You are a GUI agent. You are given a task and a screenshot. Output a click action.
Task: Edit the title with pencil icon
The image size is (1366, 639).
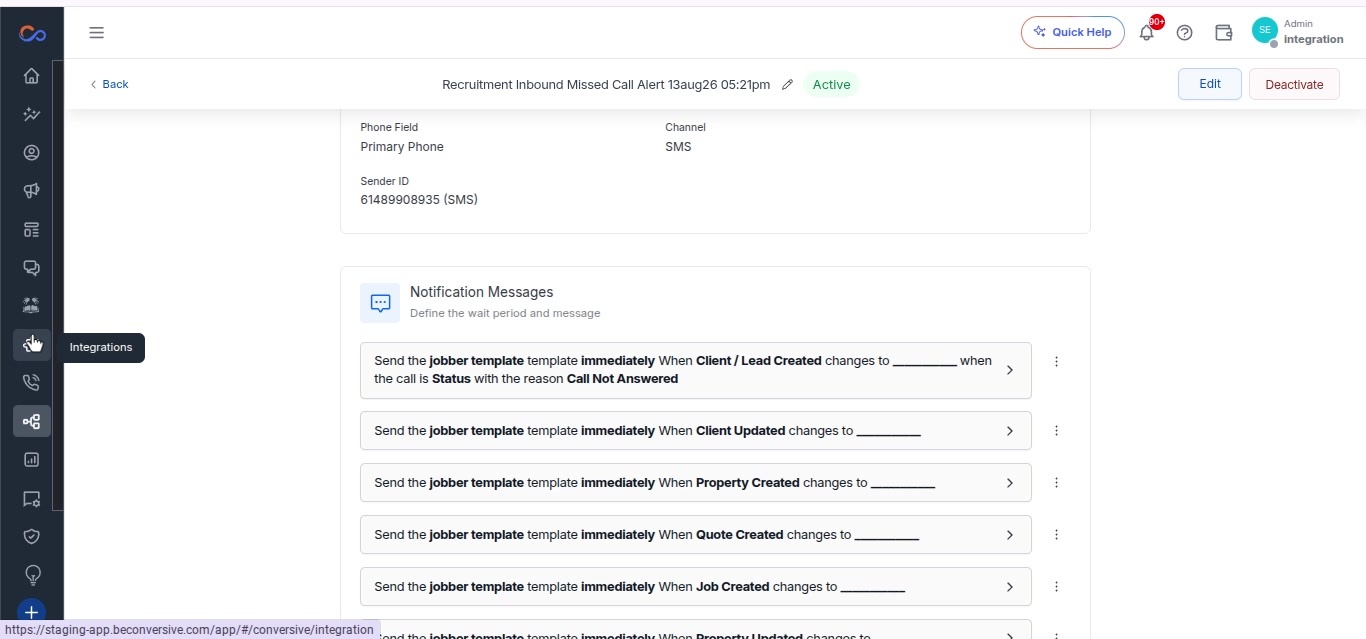[x=787, y=85]
